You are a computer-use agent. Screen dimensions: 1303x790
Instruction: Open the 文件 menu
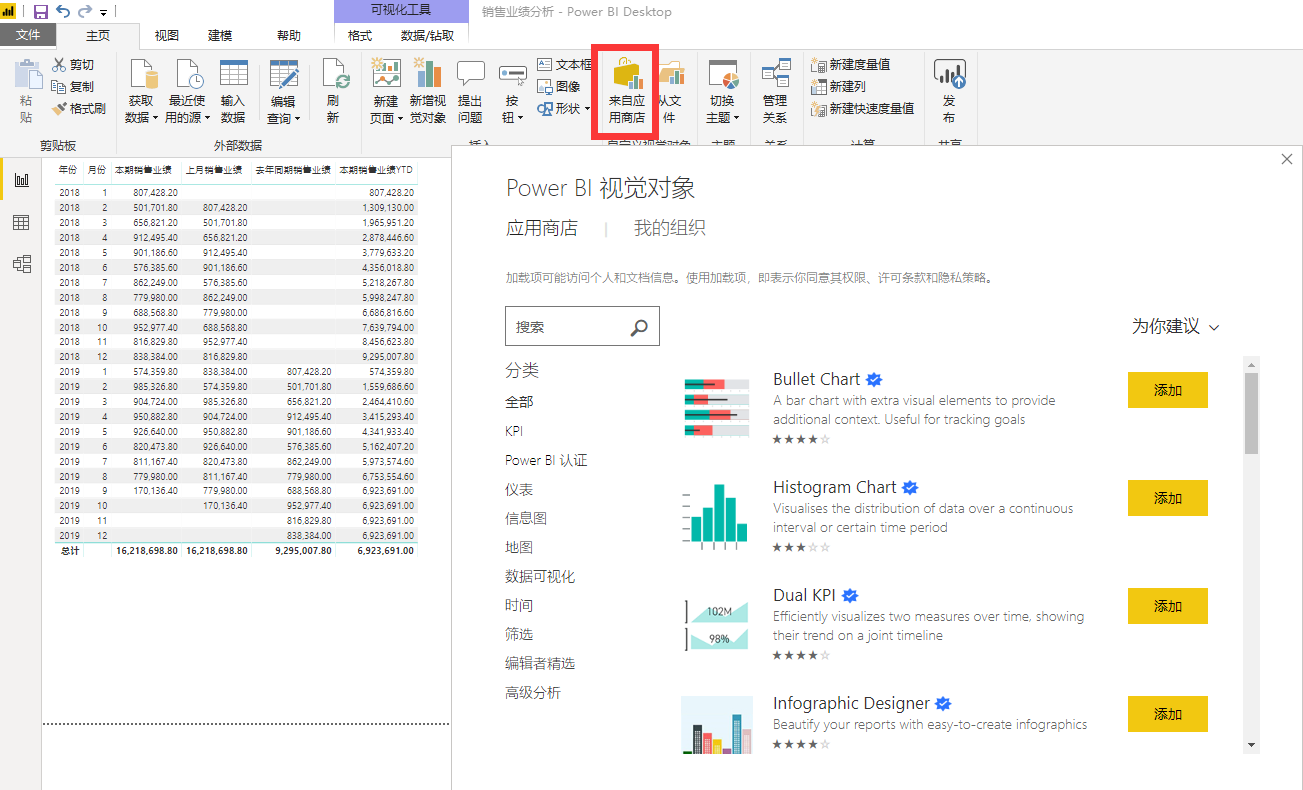click(29, 35)
